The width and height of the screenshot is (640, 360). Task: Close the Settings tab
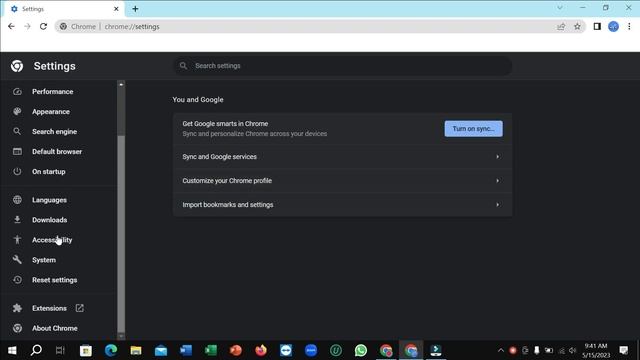click(116, 9)
